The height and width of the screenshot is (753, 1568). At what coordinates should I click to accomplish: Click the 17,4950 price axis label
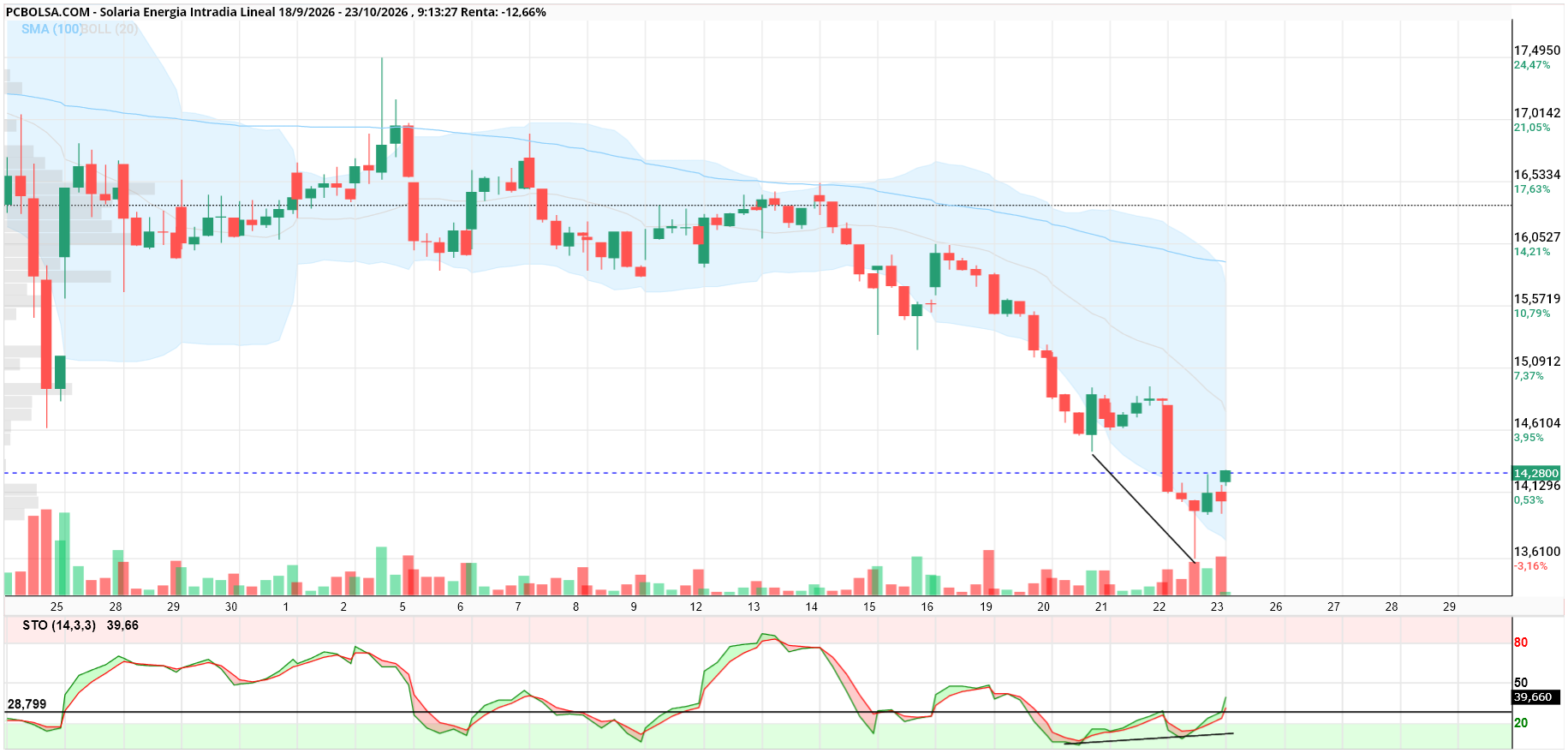[1537, 51]
